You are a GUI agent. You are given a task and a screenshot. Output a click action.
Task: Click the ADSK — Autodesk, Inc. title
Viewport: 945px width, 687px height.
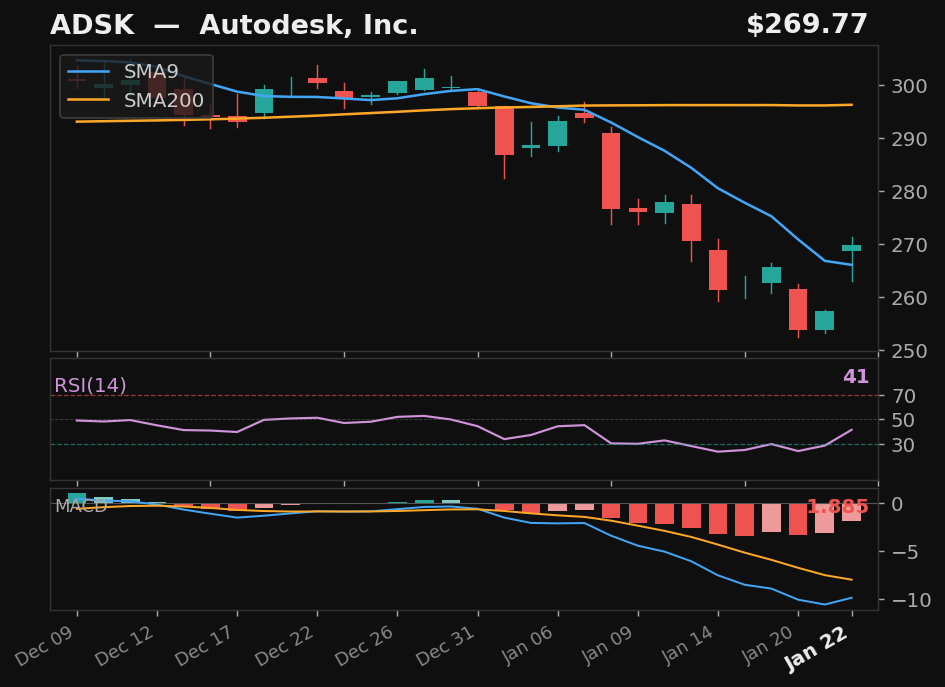pos(234,25)
